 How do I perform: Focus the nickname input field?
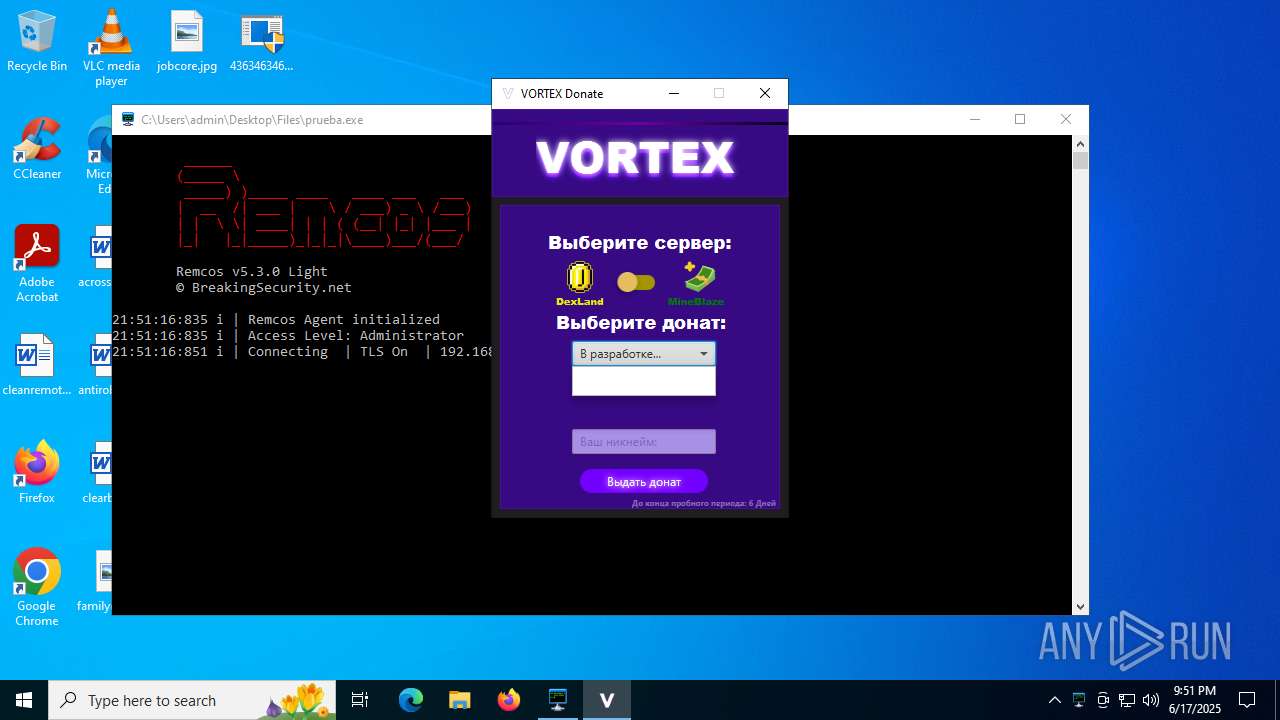(643, 441)
